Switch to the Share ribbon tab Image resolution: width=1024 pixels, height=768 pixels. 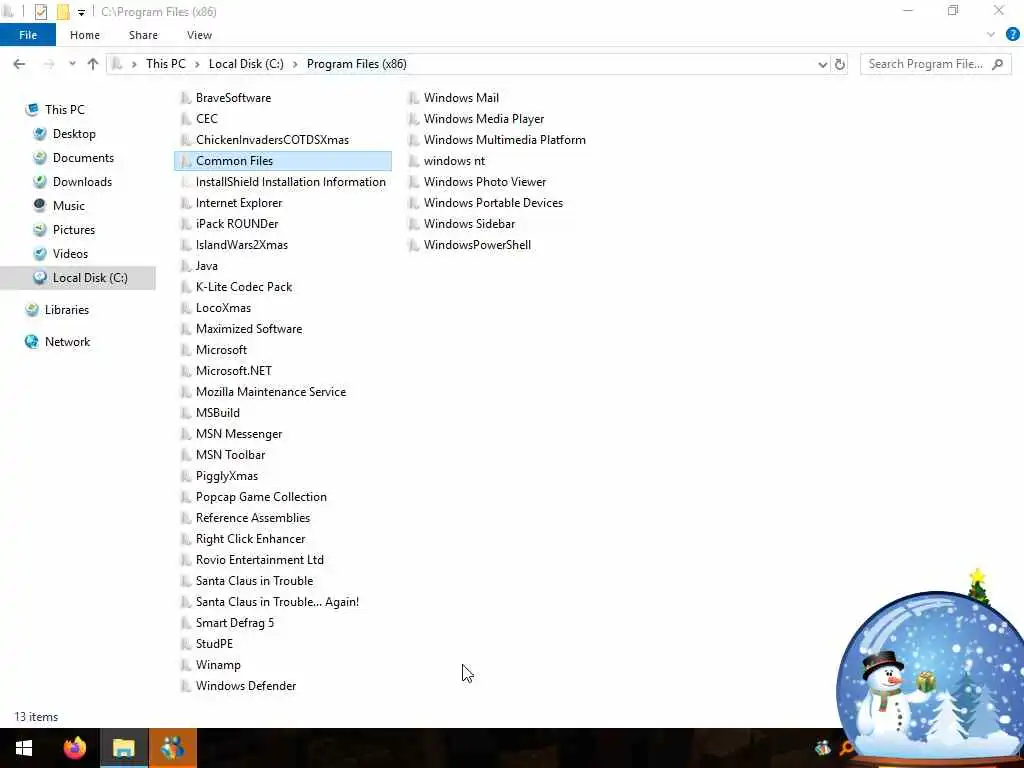pos(143,35)
